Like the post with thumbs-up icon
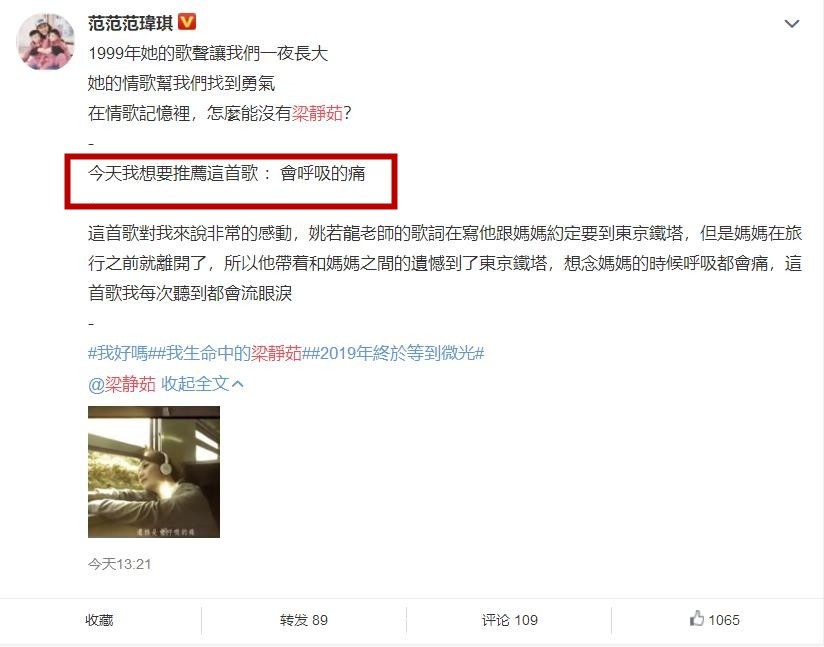 point(696,619)
